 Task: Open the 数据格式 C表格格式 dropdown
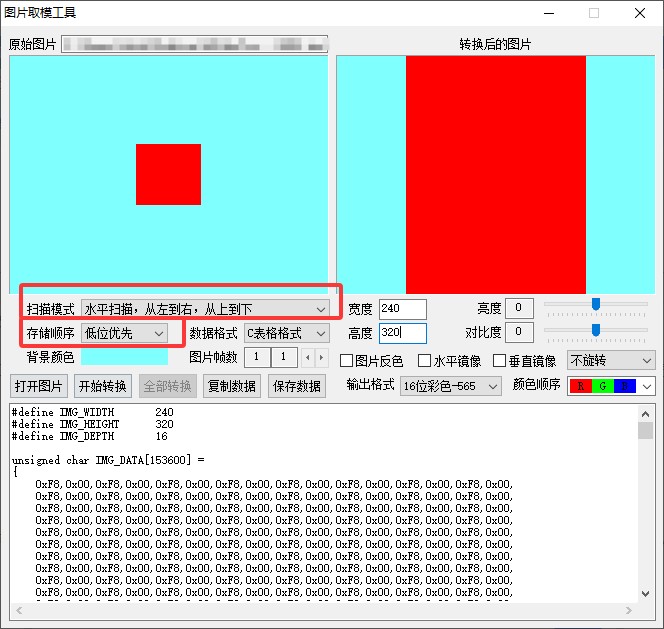coord(287,333)
